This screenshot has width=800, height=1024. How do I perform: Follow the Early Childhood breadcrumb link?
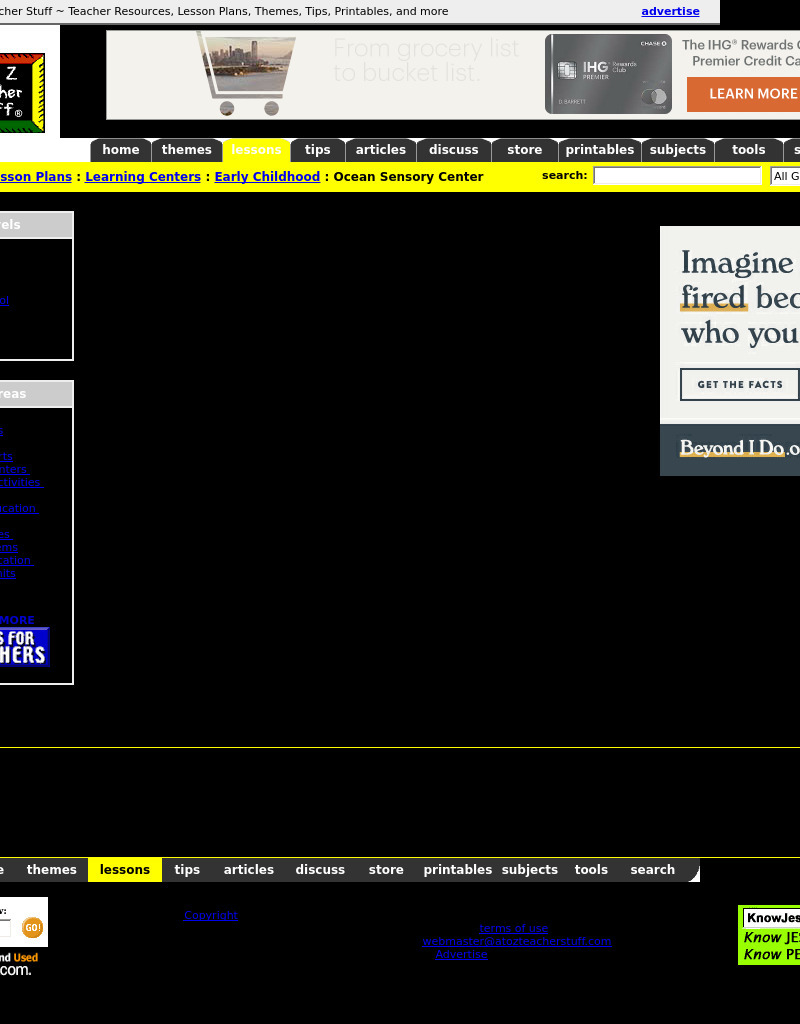click(267, 176)
